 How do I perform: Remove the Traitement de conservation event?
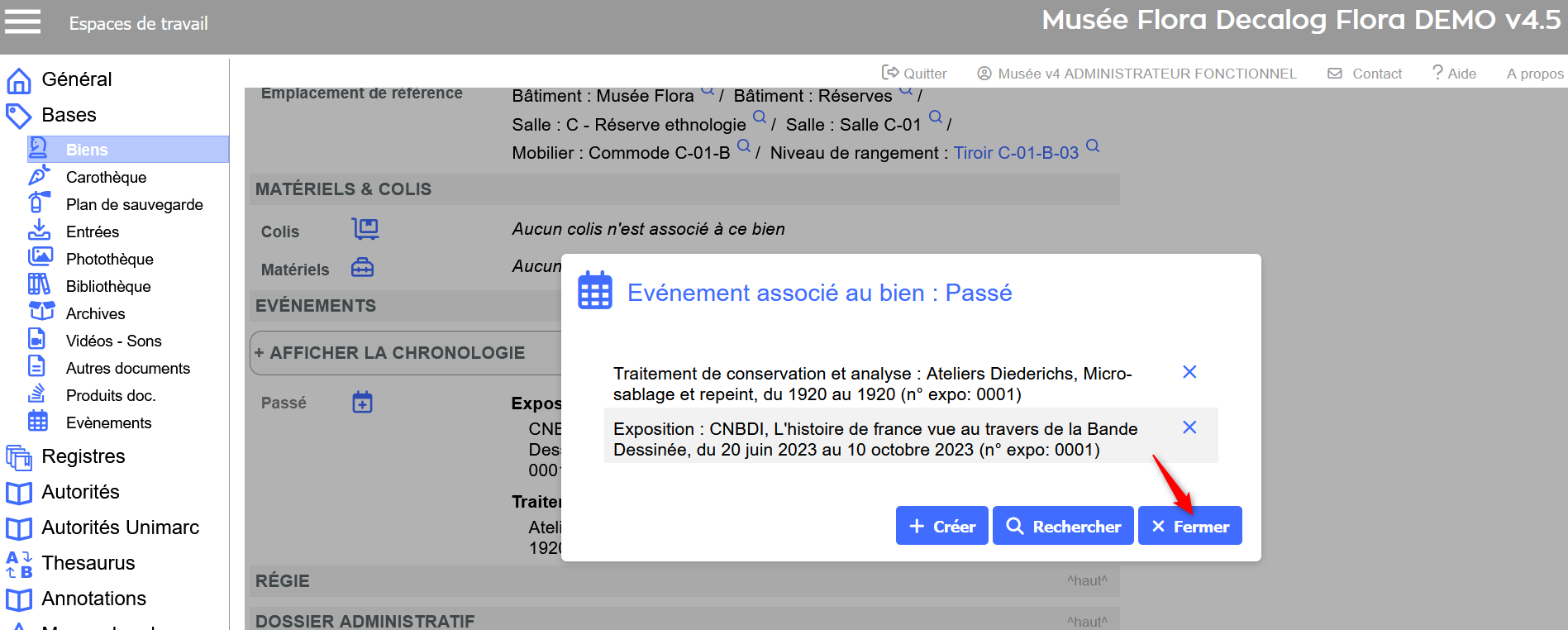point(1189,372)
